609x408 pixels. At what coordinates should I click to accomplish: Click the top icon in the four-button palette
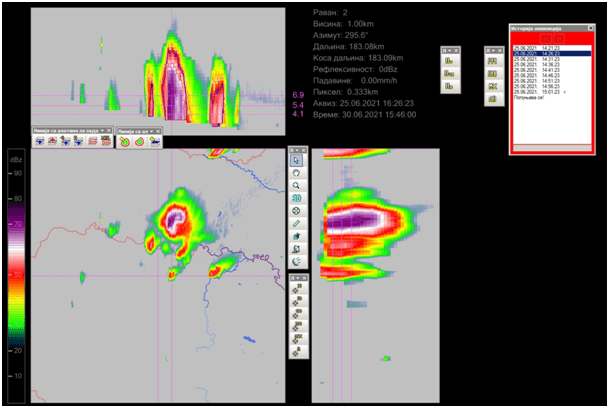point(492,61)
